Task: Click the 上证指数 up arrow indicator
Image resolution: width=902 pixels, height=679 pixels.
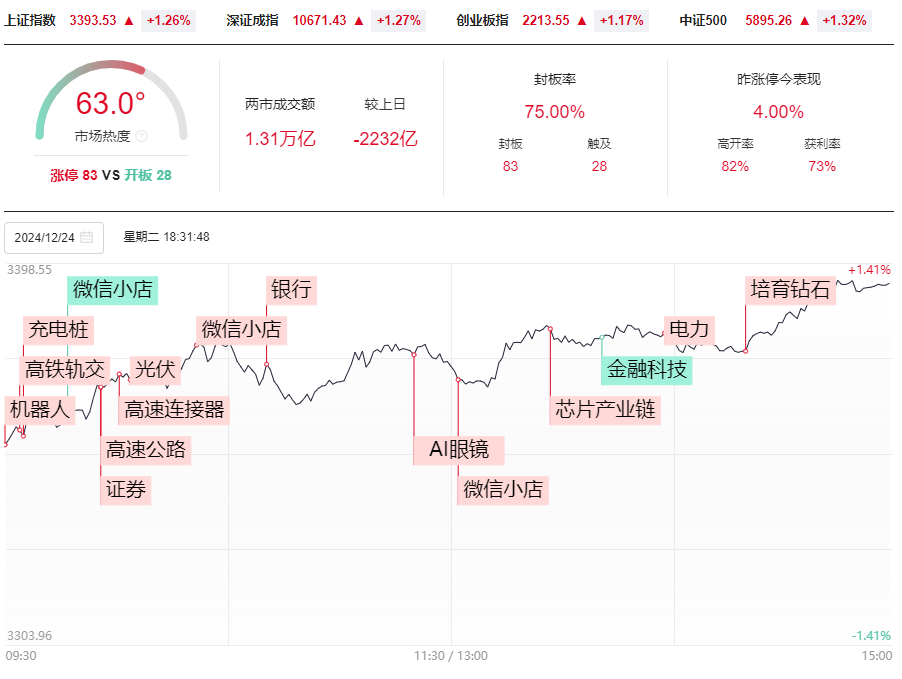Action: tap(129, 21)
